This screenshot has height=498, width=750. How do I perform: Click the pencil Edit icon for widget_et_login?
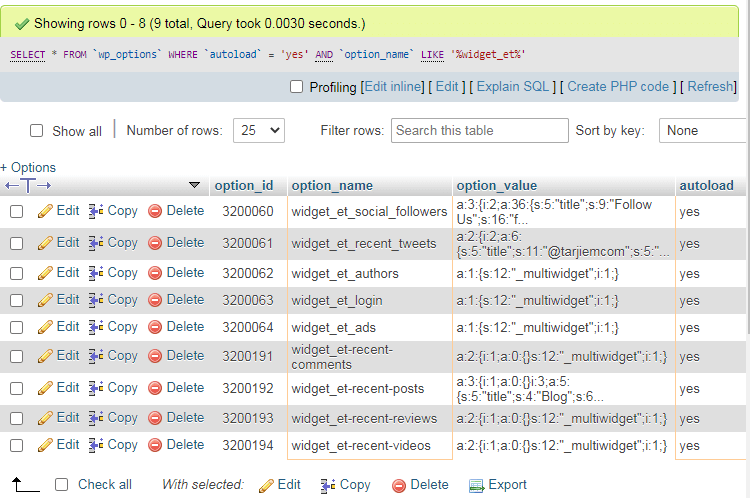pyautogui.click(x=45, y=300)
